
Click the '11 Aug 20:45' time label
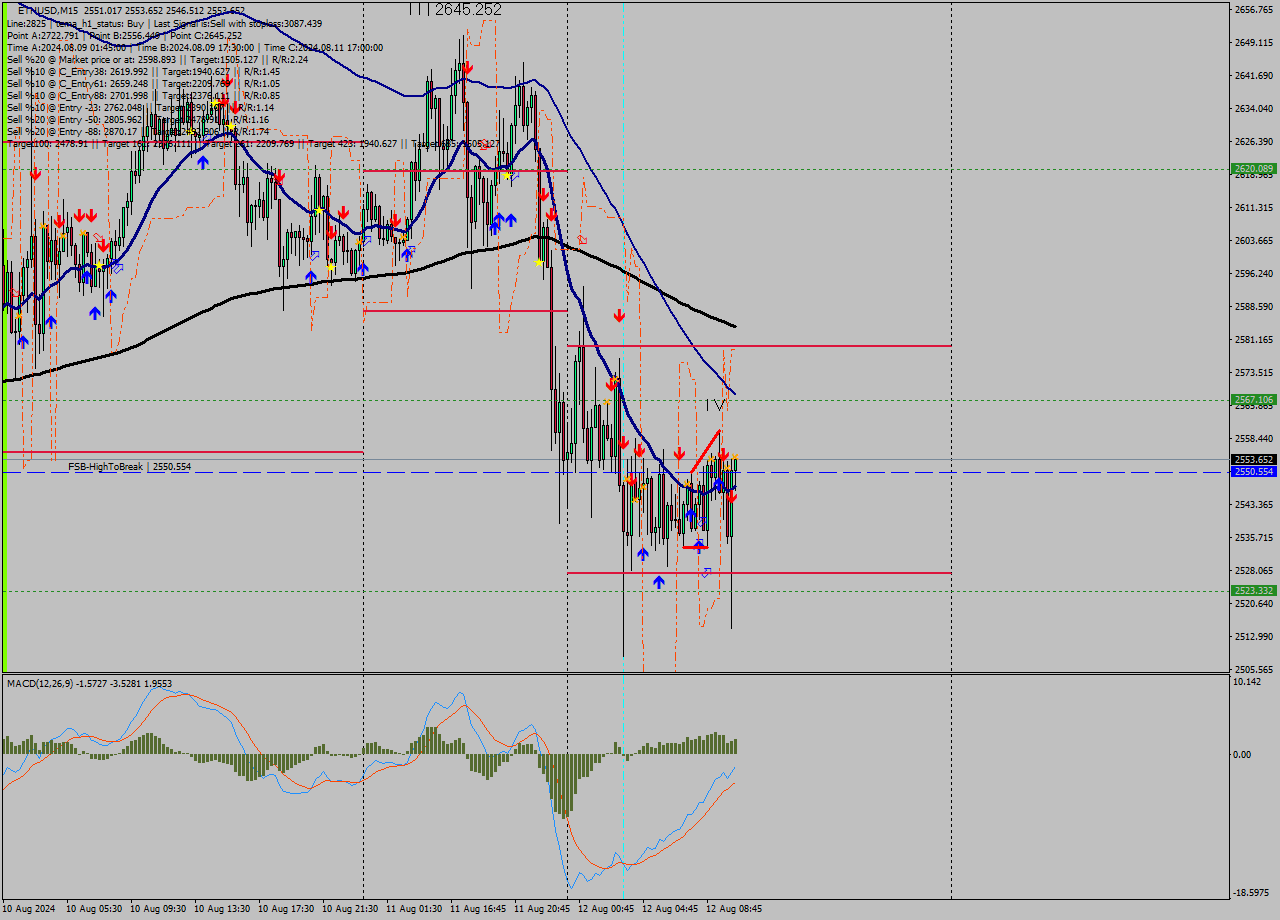click(x=542, y=909)
